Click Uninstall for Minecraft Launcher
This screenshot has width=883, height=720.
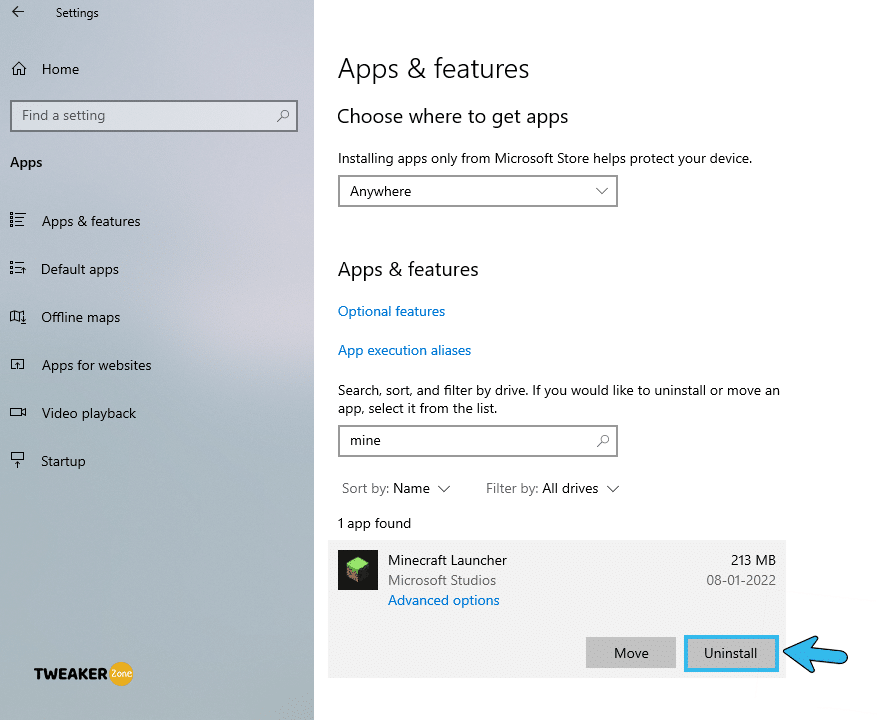(x=731, y=653)
